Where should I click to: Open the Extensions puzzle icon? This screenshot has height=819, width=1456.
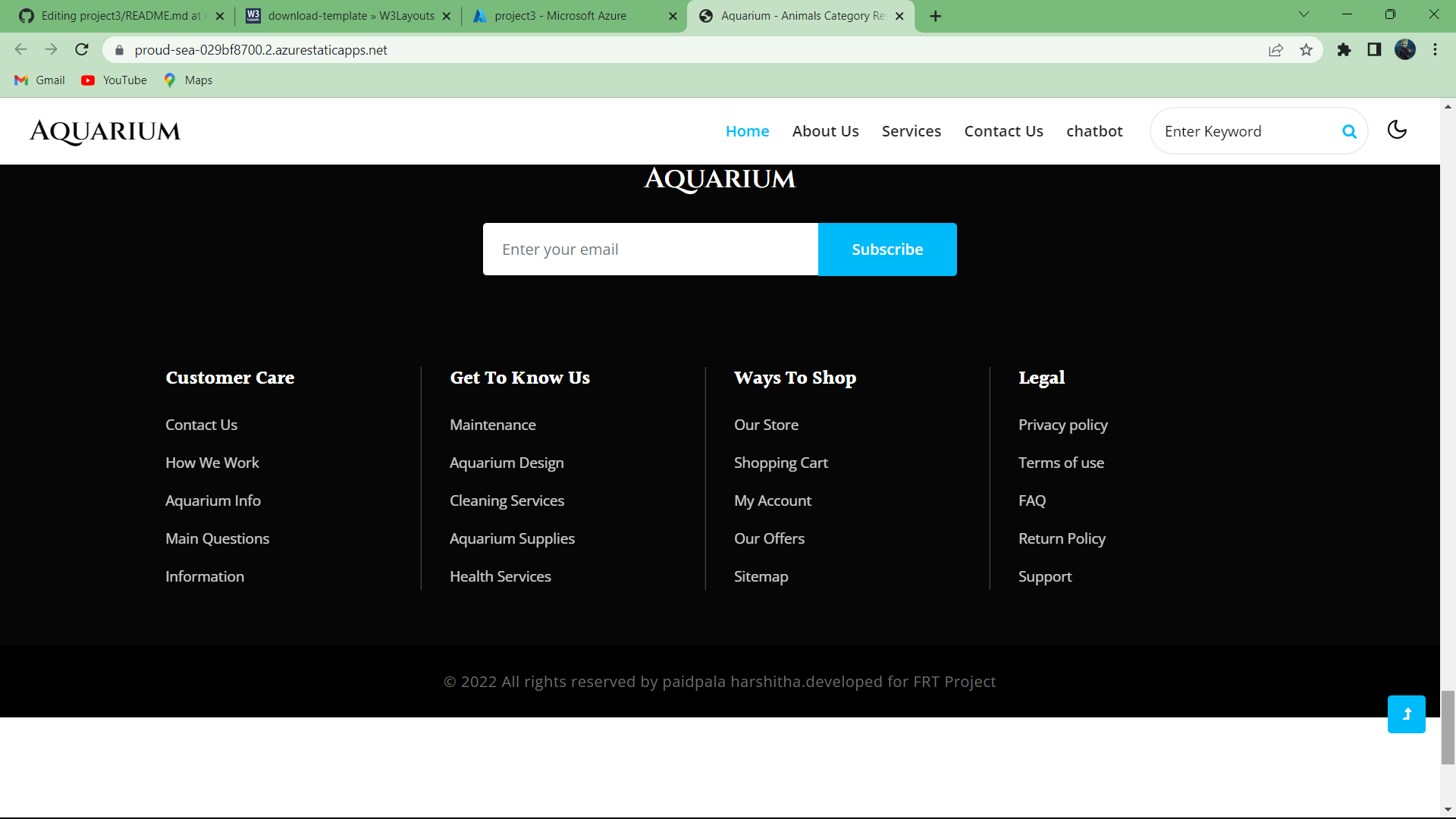1344,50
